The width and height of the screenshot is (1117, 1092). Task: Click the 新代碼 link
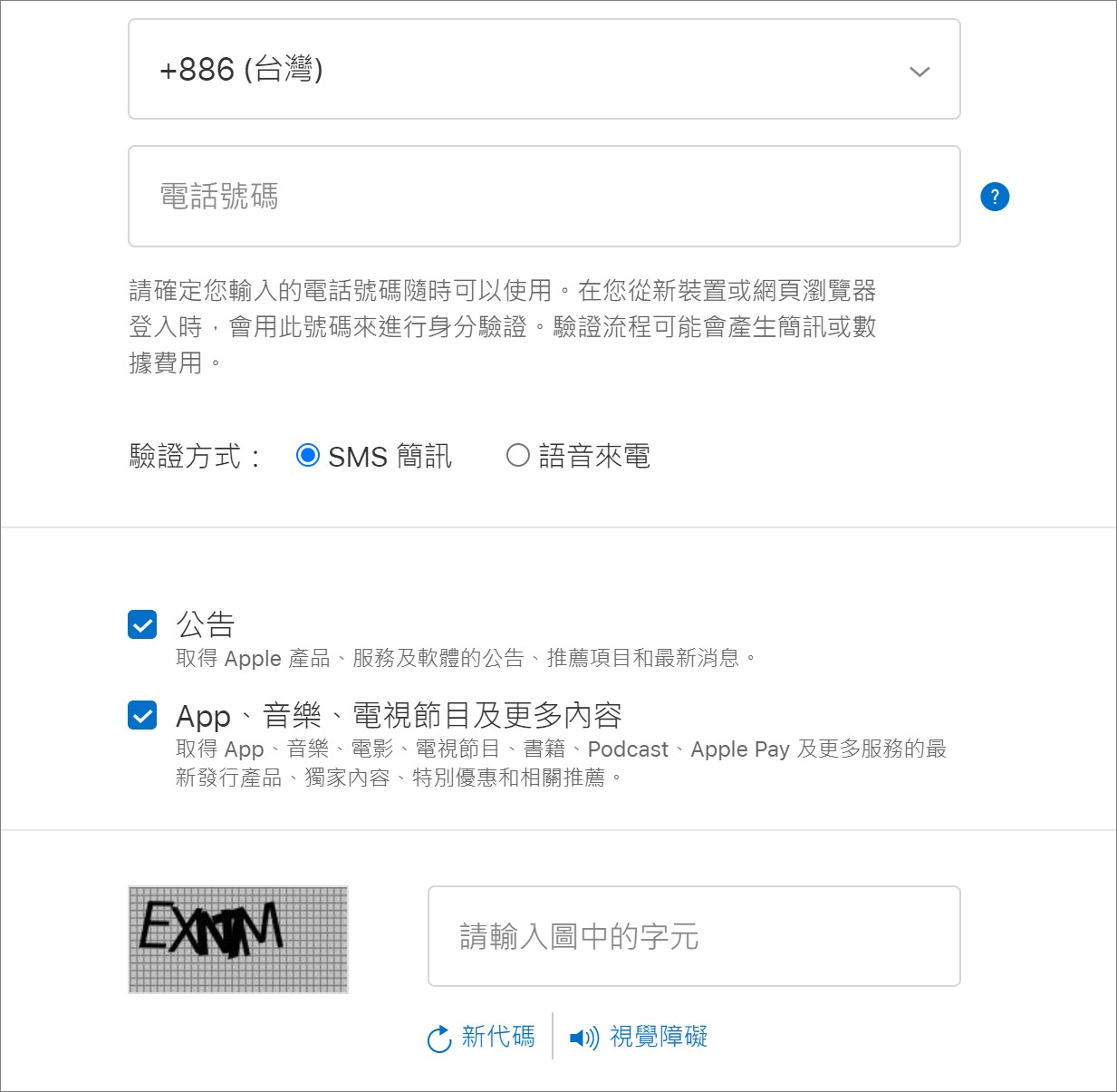[498, 1036]
